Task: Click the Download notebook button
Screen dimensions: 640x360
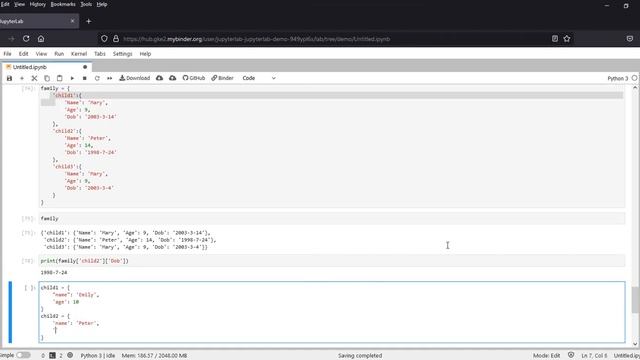Action: coord(135,78)
